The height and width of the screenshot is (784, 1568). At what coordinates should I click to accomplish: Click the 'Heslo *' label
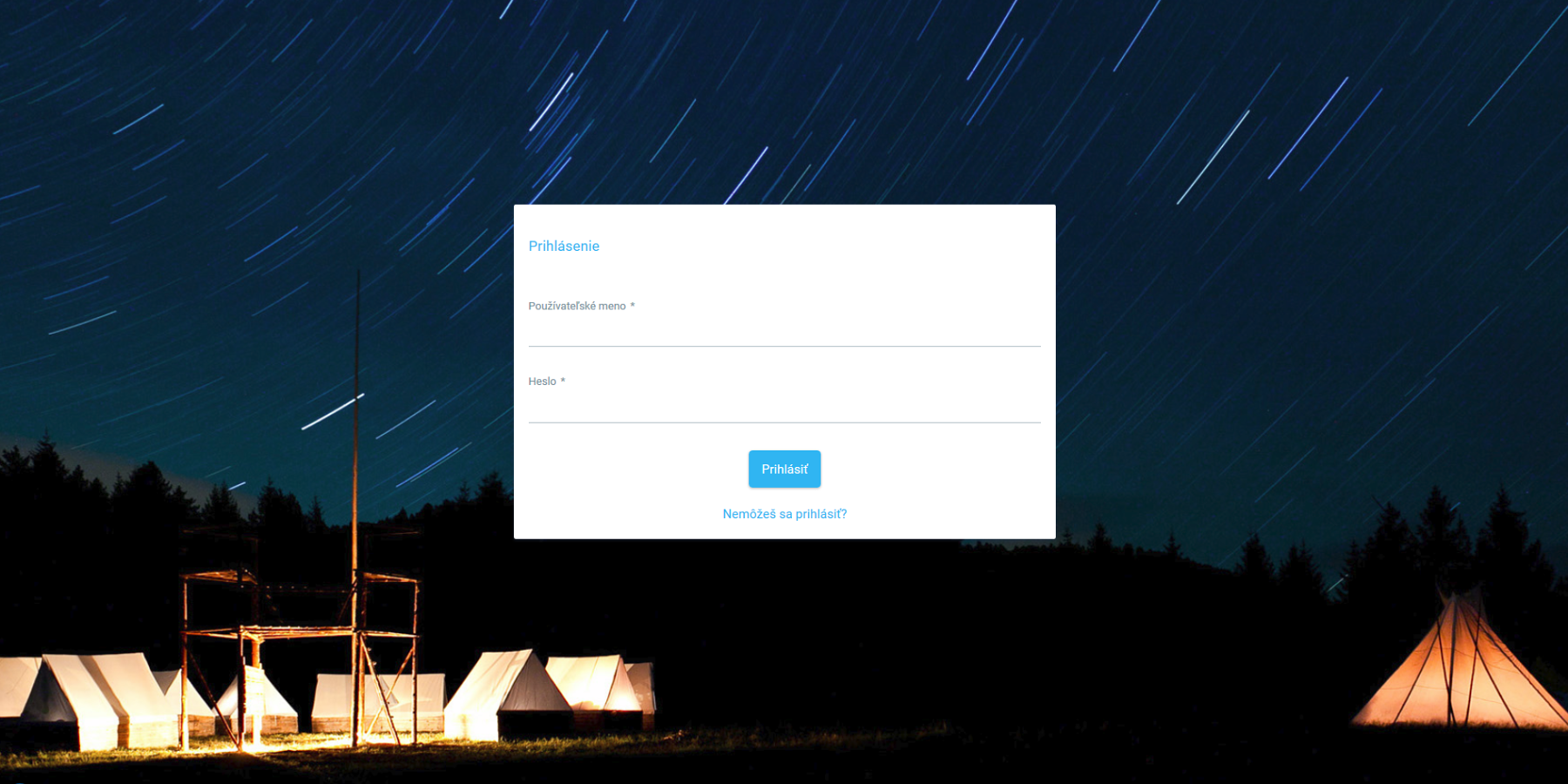tap(546, 382)
